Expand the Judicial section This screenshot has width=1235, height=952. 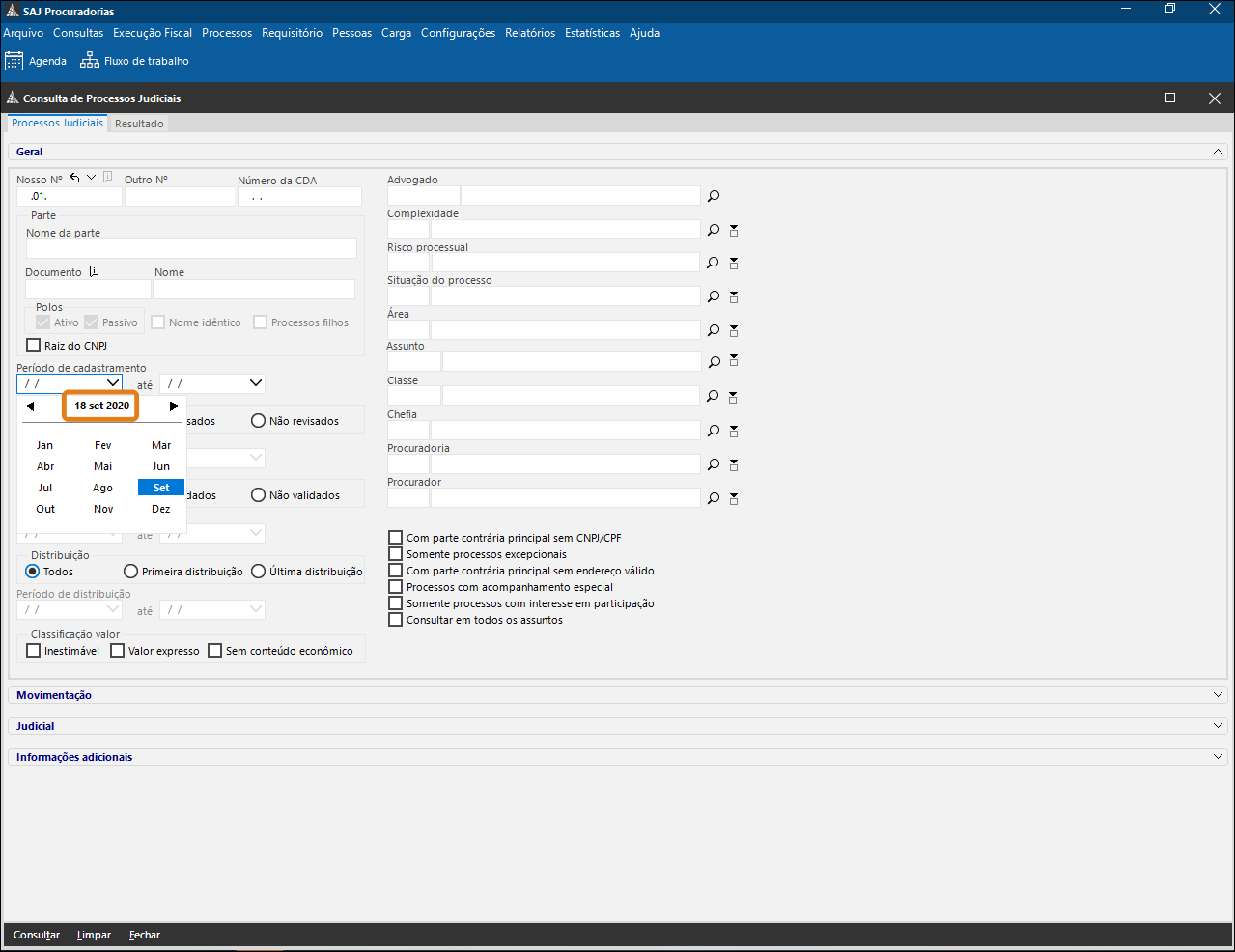coord(1218,726)
